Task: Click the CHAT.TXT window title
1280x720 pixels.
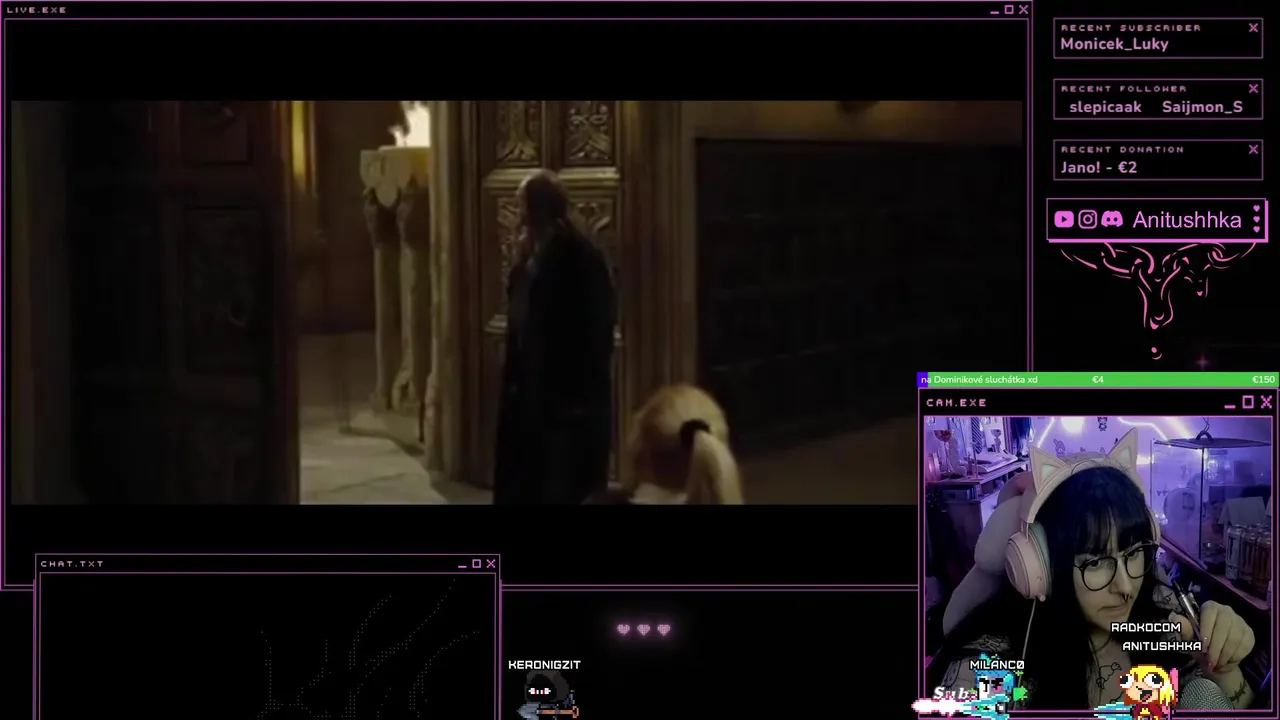Action: pyautogui.click(x=72, y=564)
